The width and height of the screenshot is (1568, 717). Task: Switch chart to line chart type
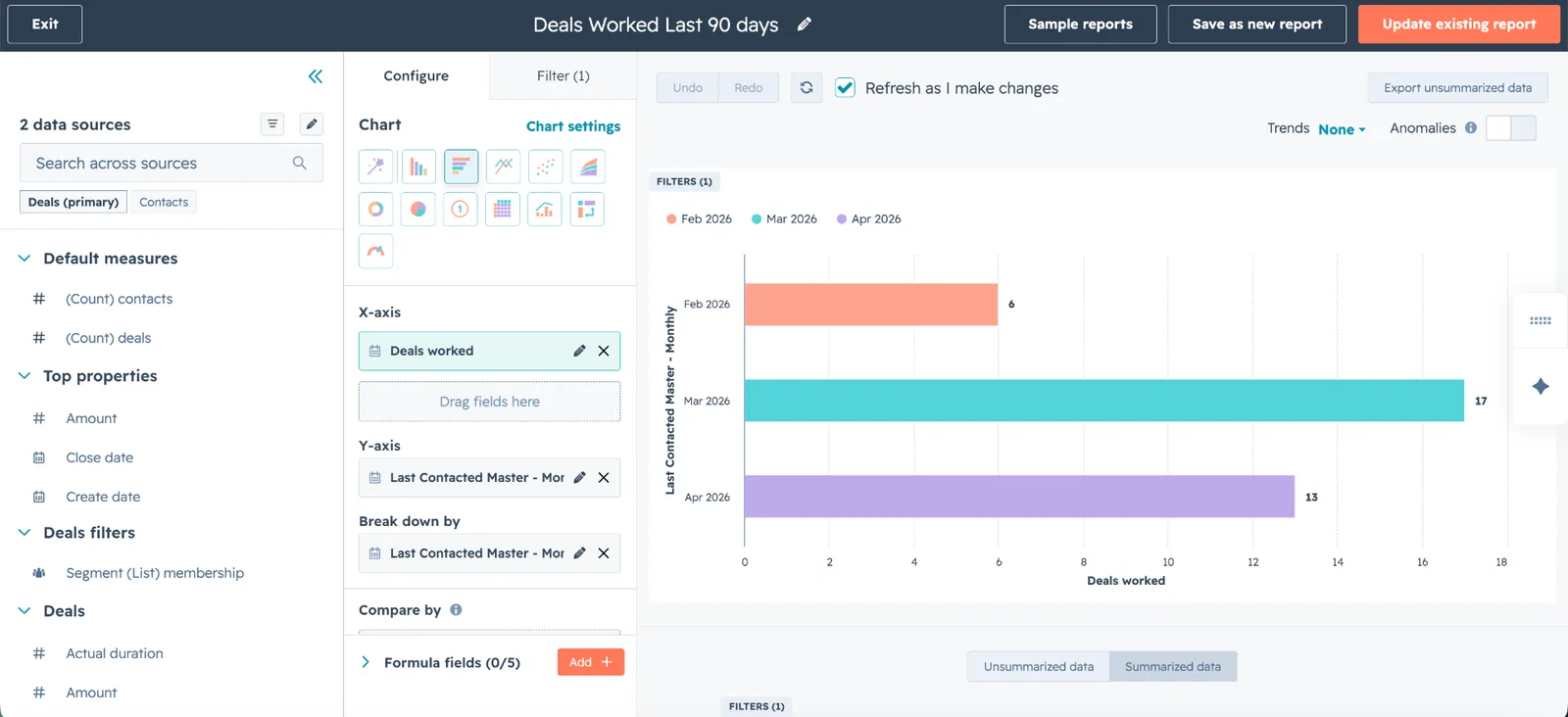pyautogui.click(x=503, y=167)
